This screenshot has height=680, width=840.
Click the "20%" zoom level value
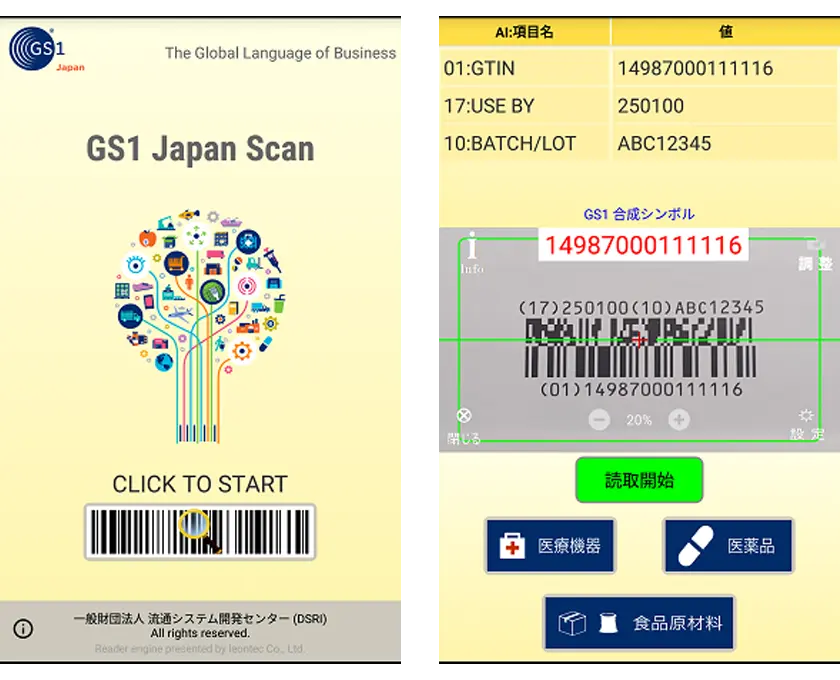click(639, 420)
